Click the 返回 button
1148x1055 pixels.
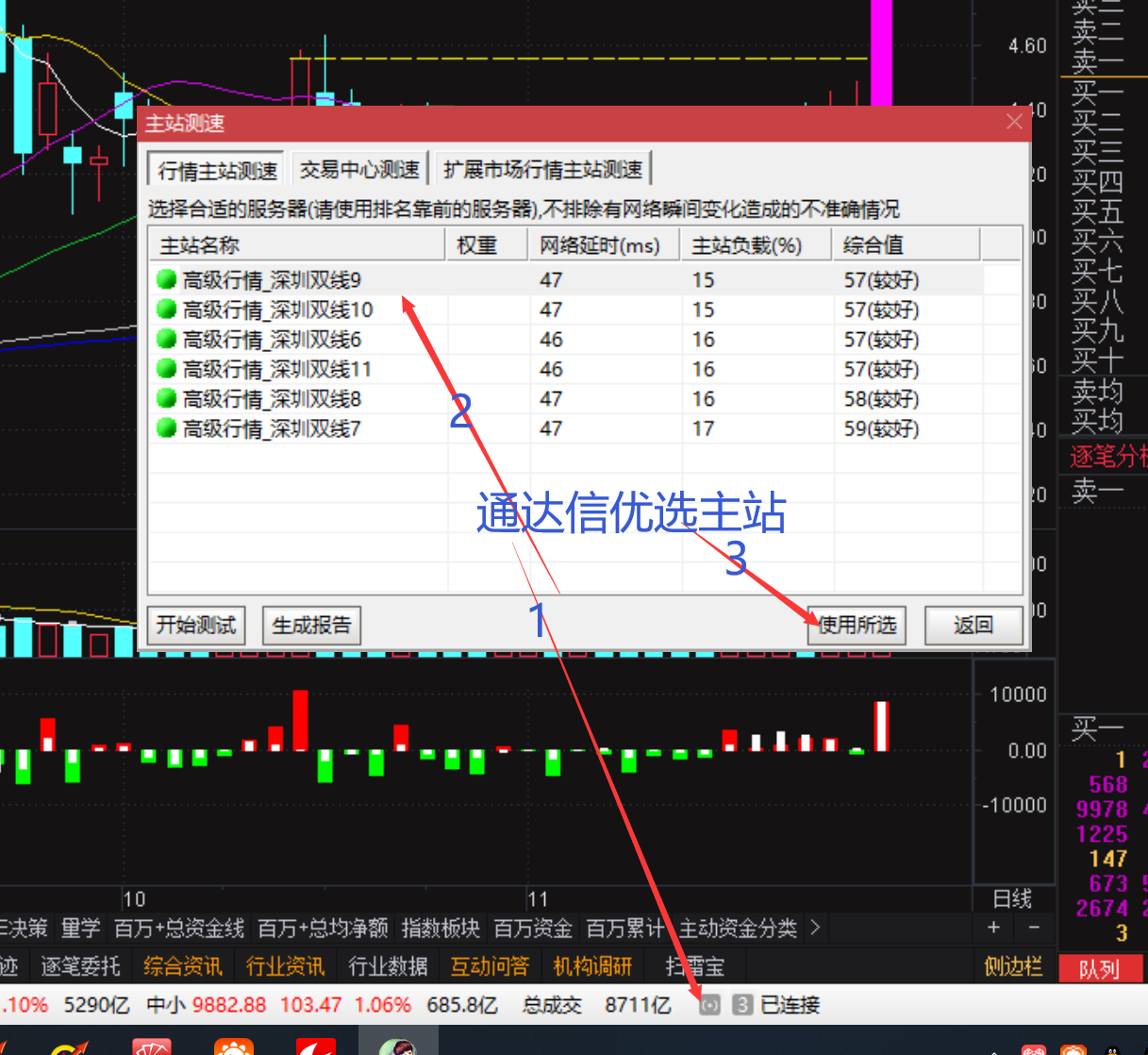point(973,625)
